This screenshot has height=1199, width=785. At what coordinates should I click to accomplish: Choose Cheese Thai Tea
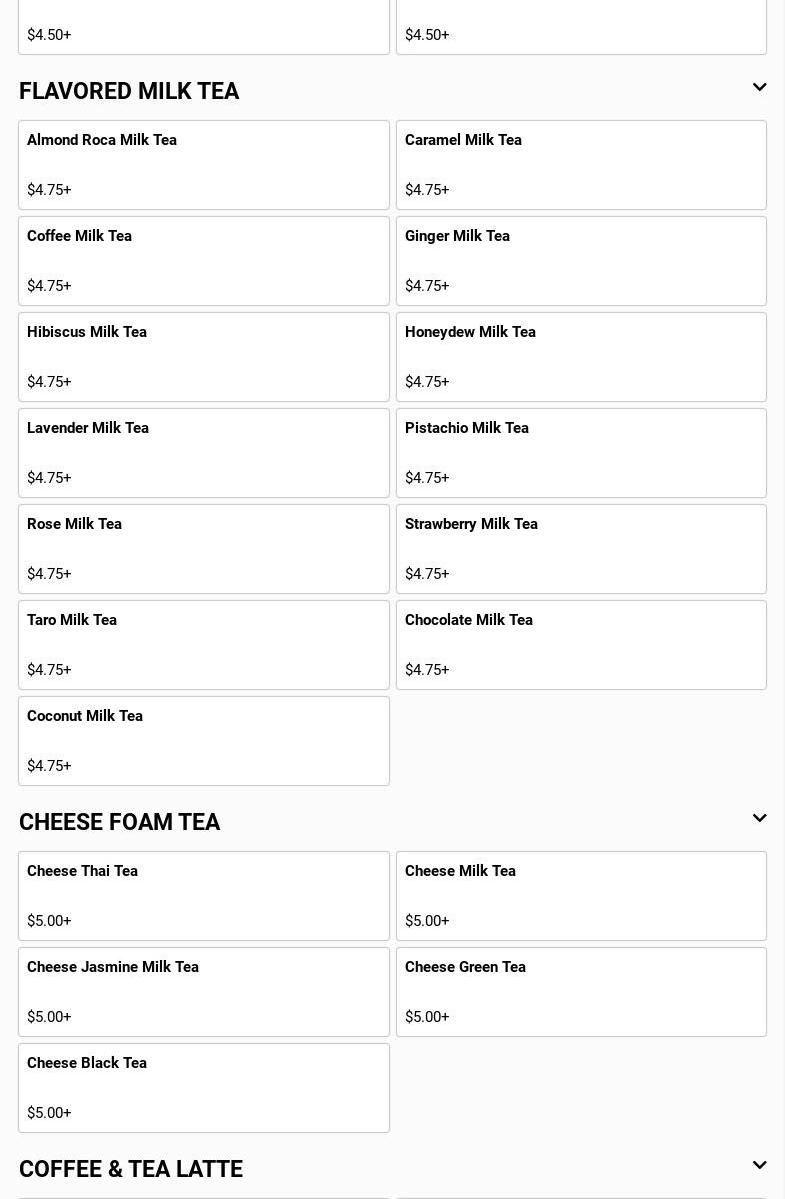203,896
